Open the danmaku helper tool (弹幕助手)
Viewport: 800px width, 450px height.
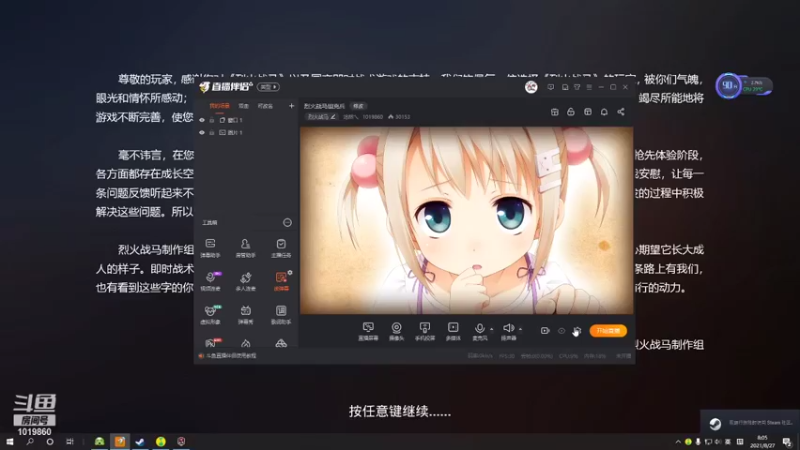pyautogui.click(x=210, y=247)
